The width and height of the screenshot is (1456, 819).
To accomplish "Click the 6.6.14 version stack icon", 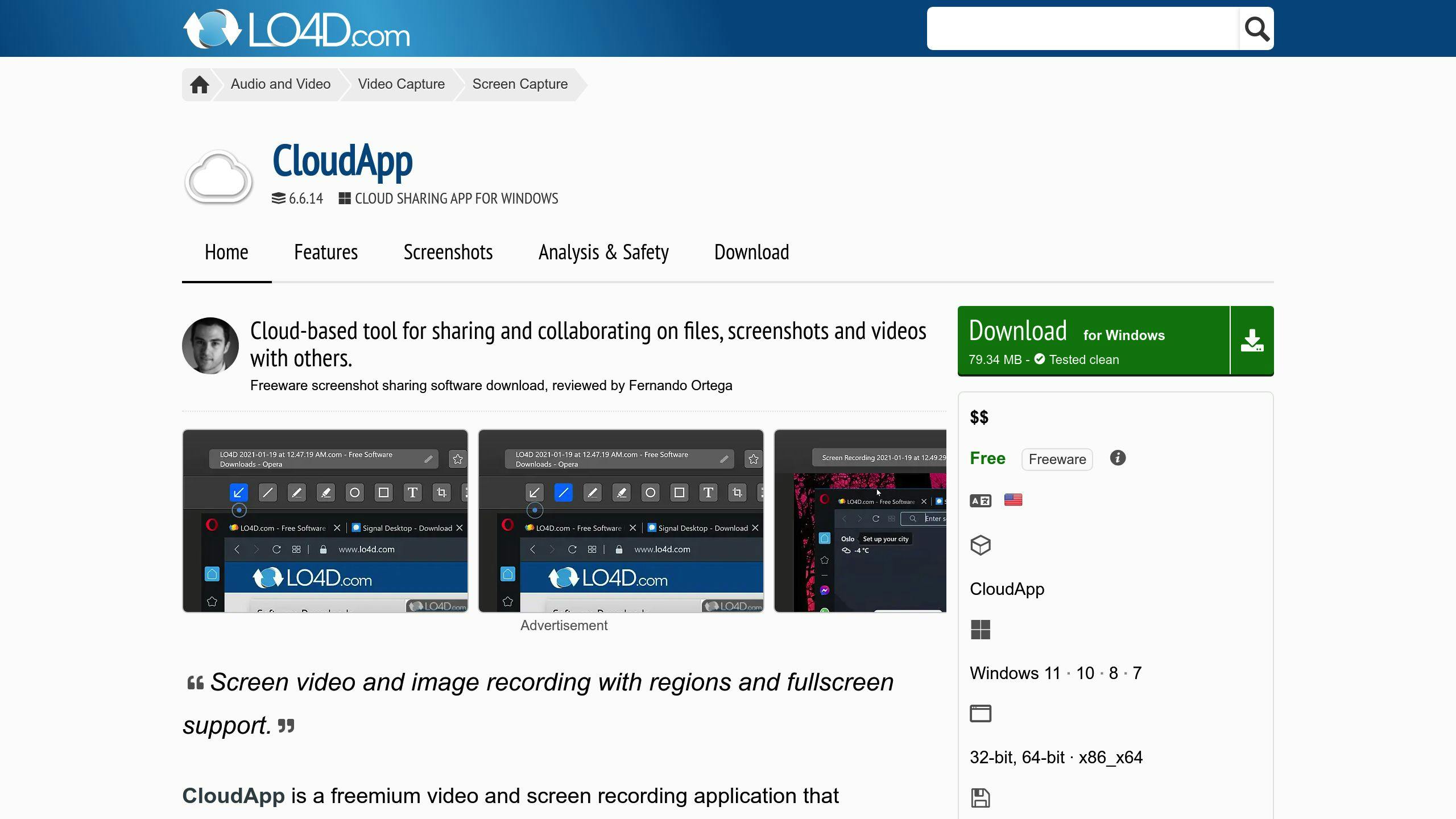I will pyautogui.click(x=279, y=198).
